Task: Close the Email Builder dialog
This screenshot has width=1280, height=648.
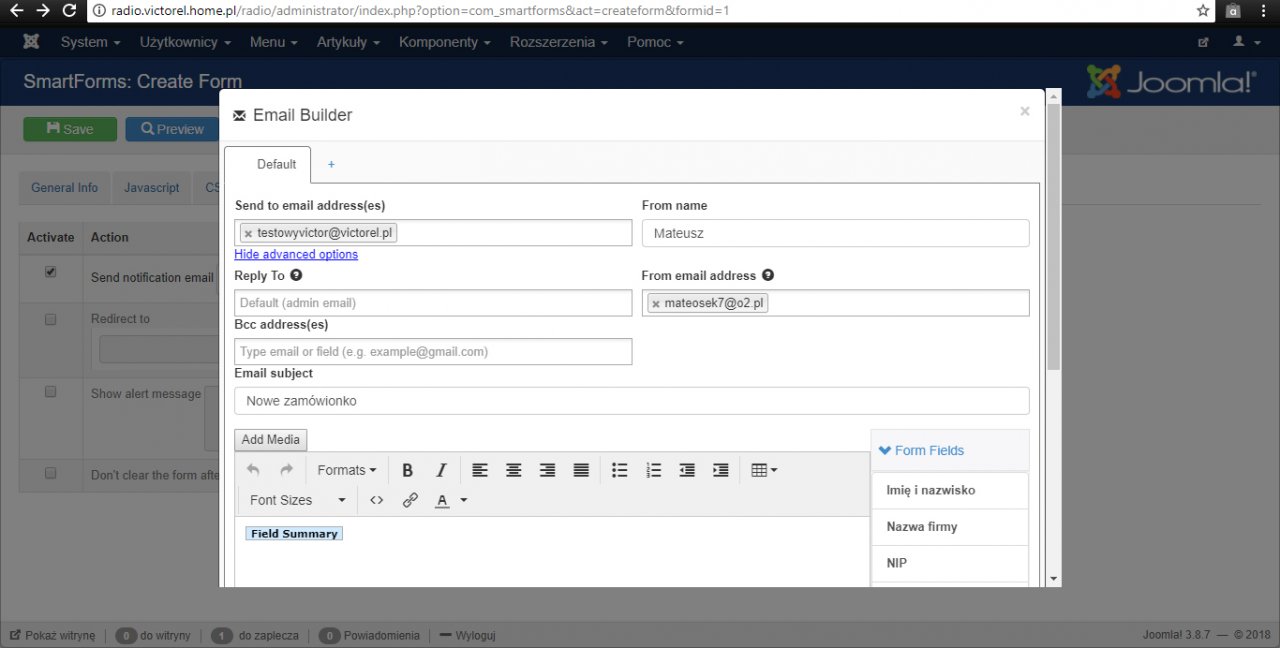Action: 1024,112
